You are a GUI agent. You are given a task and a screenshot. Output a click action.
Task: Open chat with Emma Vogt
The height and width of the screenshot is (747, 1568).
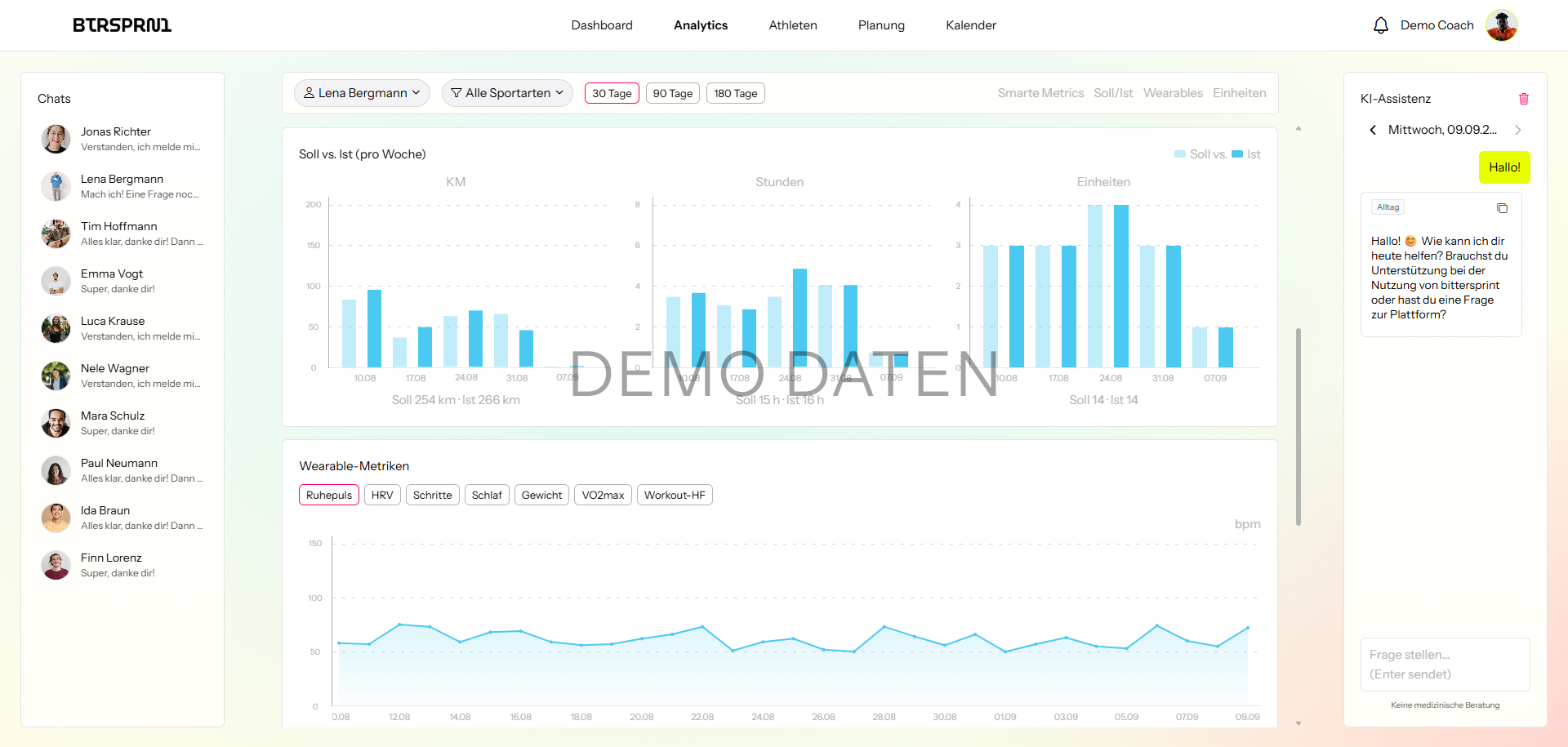click(x=122, y=281)
